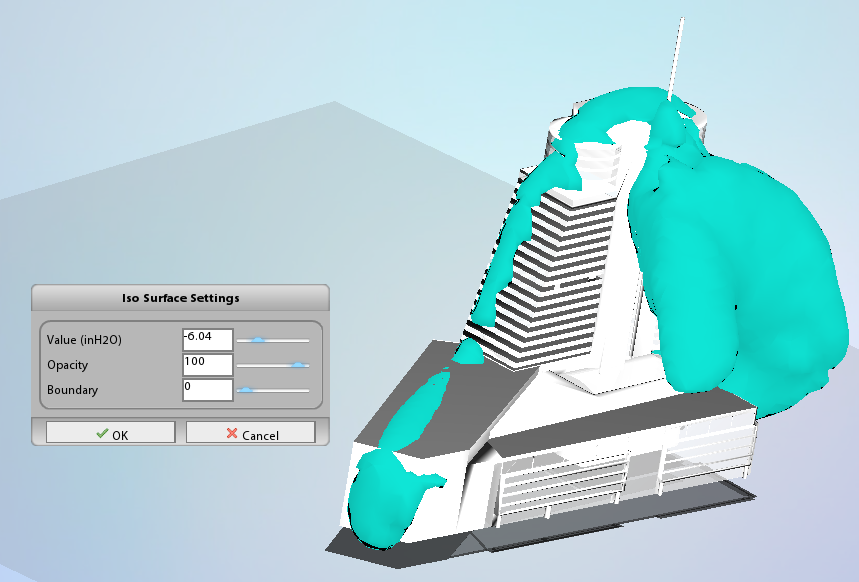This screenshot has height=582, width=859.
Task: Click the Iso Surface Settings title bar
Action: pyautogui.click(x=180, y=298)
